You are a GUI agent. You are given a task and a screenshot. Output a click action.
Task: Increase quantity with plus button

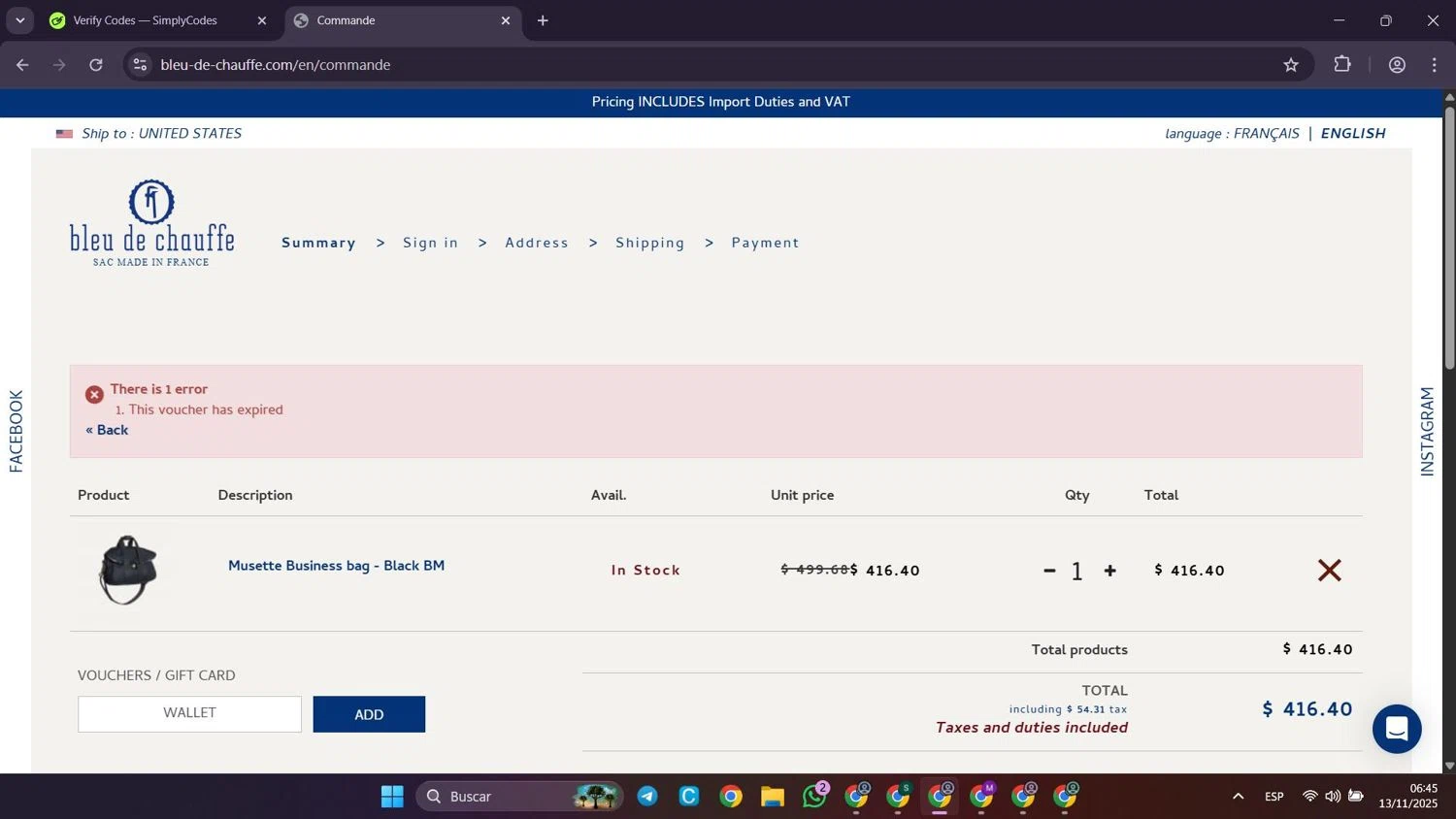pos(1110,571)
